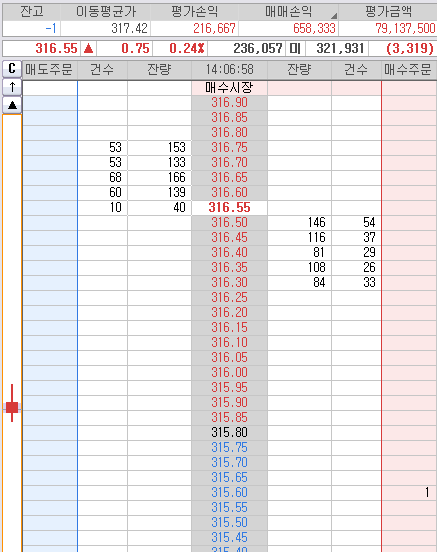Select price 315.55 in order ladder
This screenshot has height=552, width=437.
tap(229, 507)
